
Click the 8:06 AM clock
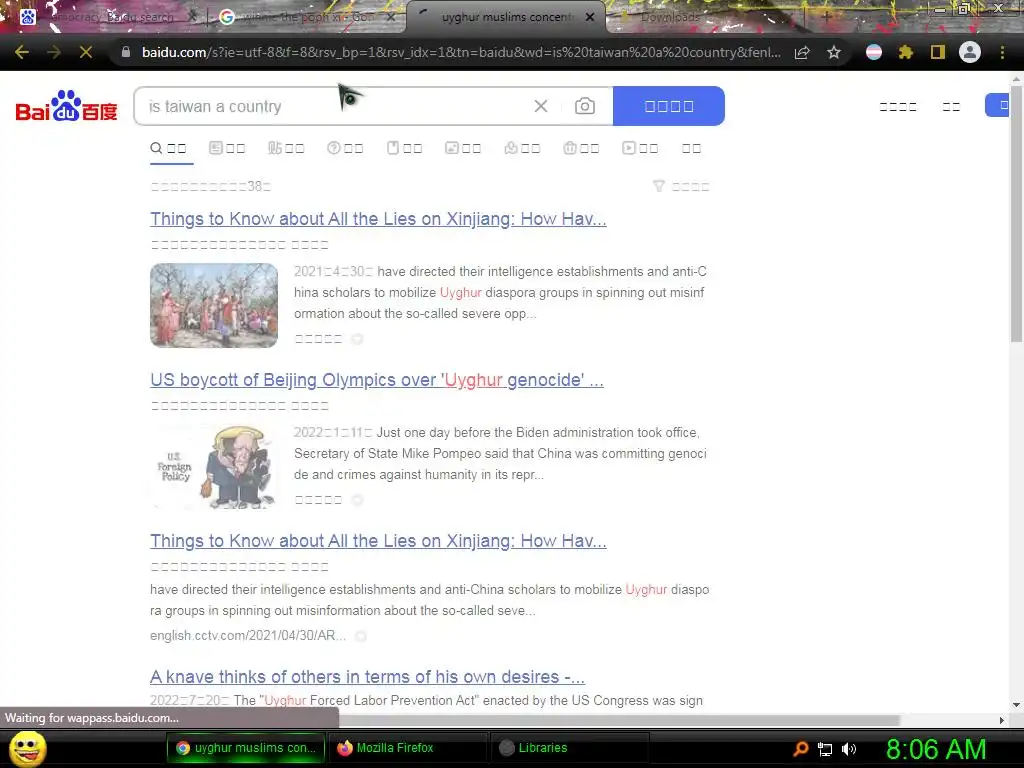coord(936,749)
